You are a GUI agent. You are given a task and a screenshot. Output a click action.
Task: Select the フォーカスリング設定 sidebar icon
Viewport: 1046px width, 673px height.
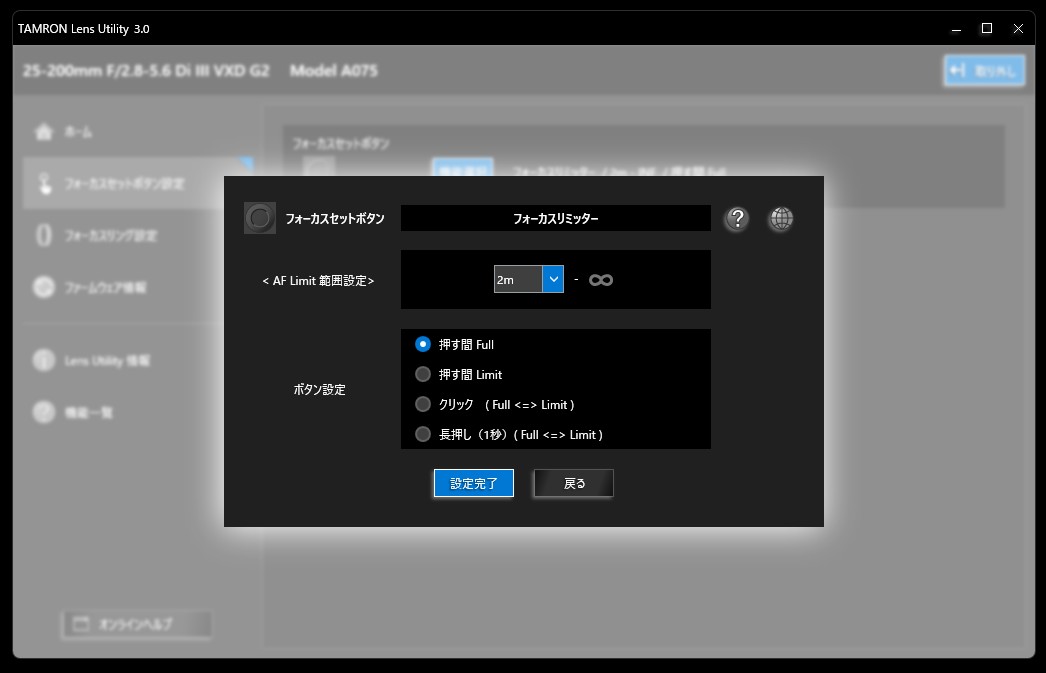[x=43, y=236]
